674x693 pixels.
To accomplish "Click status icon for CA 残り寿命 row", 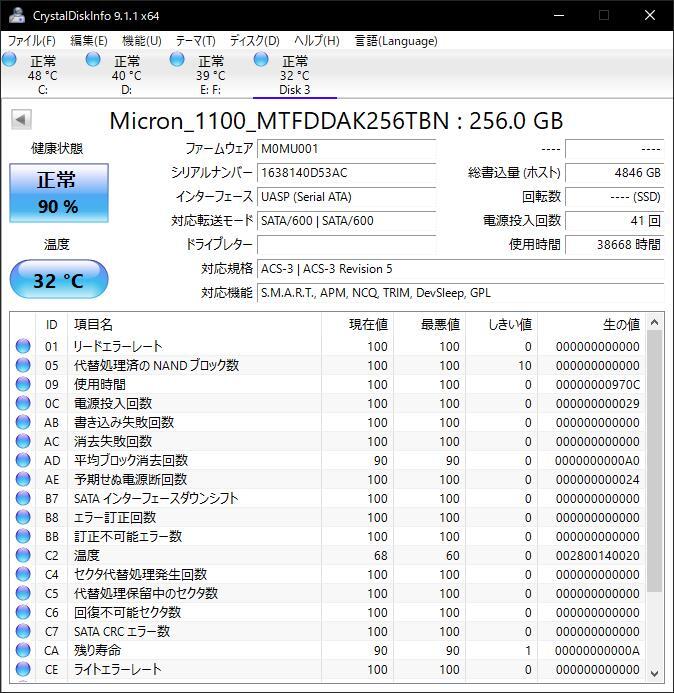I will point(23,650).
